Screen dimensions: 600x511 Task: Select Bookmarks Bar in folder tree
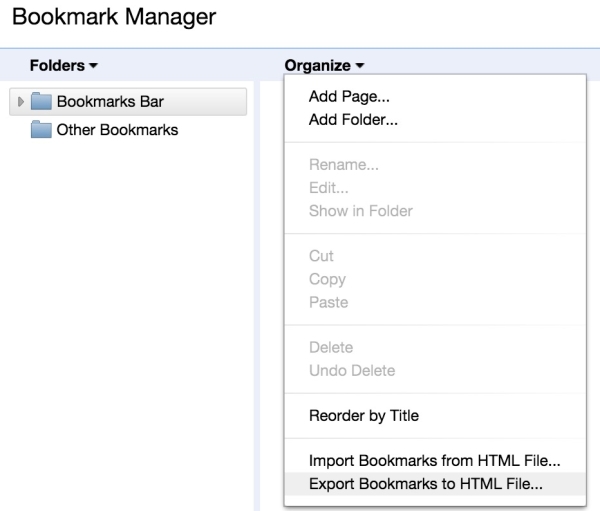110,101
